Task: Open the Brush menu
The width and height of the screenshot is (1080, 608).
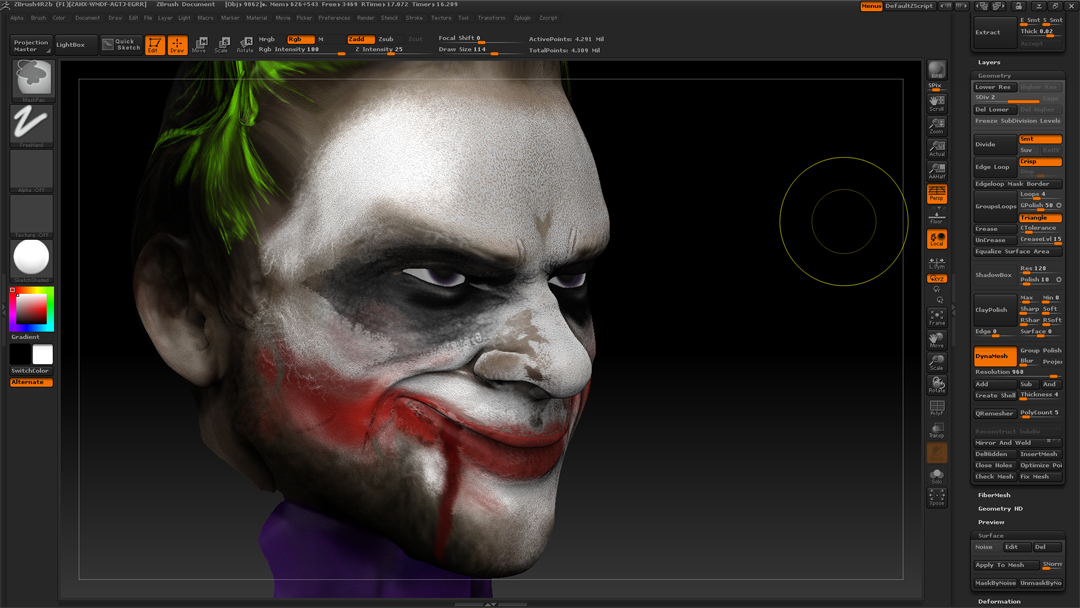Action: pos(39,18)
